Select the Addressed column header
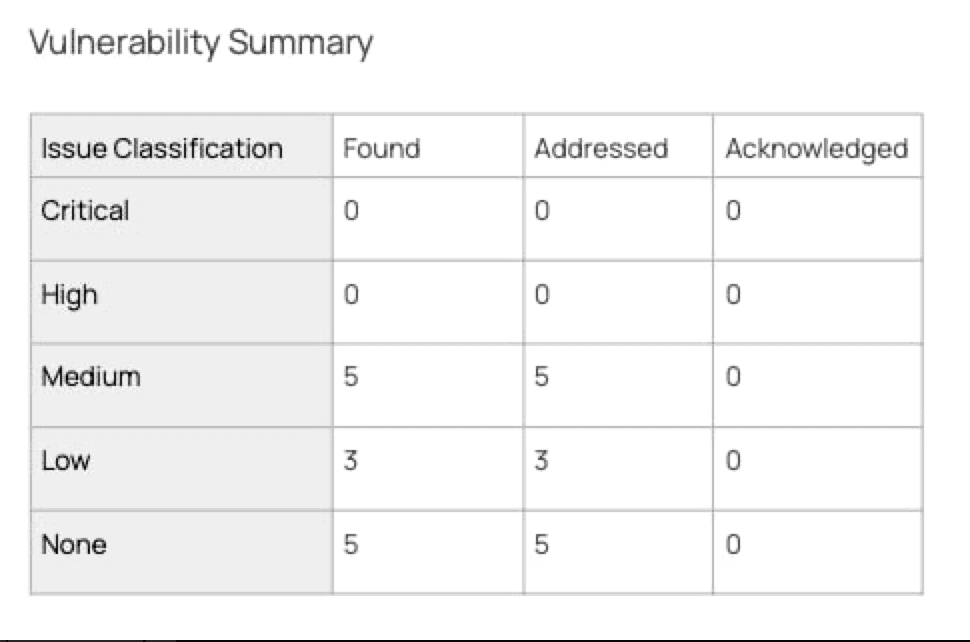The width and height of the screenshot is (970, 642). (x=600, y=149)
